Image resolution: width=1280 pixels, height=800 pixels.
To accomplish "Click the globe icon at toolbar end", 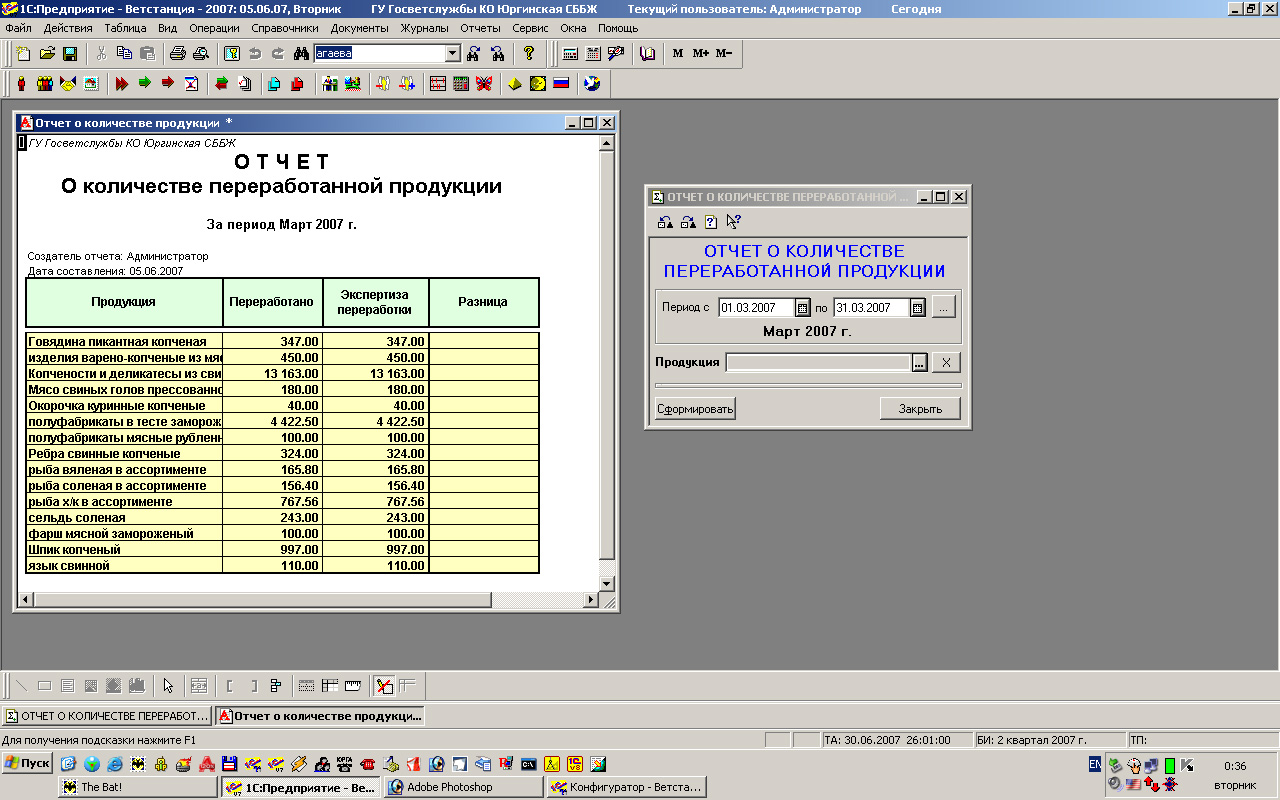I will [592, 84].
